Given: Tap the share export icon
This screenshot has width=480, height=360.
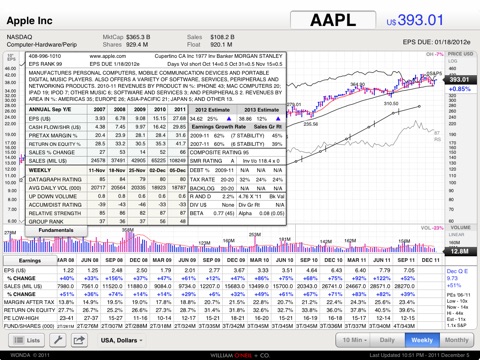Looking at the screenshot, I should pyautogui.click(x=79, y=340).
